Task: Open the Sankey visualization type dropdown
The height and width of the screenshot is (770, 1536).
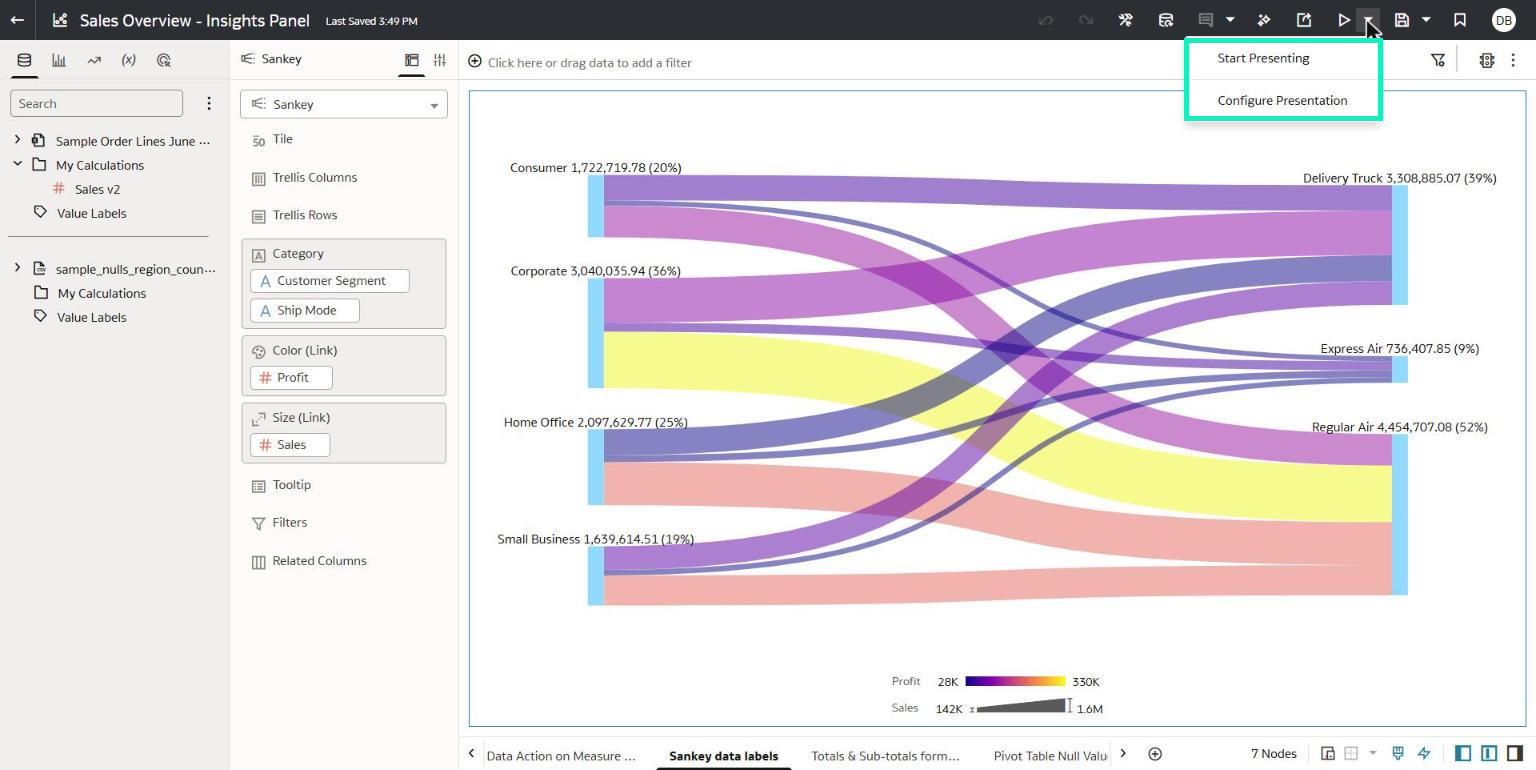Action: pos(344,104)
